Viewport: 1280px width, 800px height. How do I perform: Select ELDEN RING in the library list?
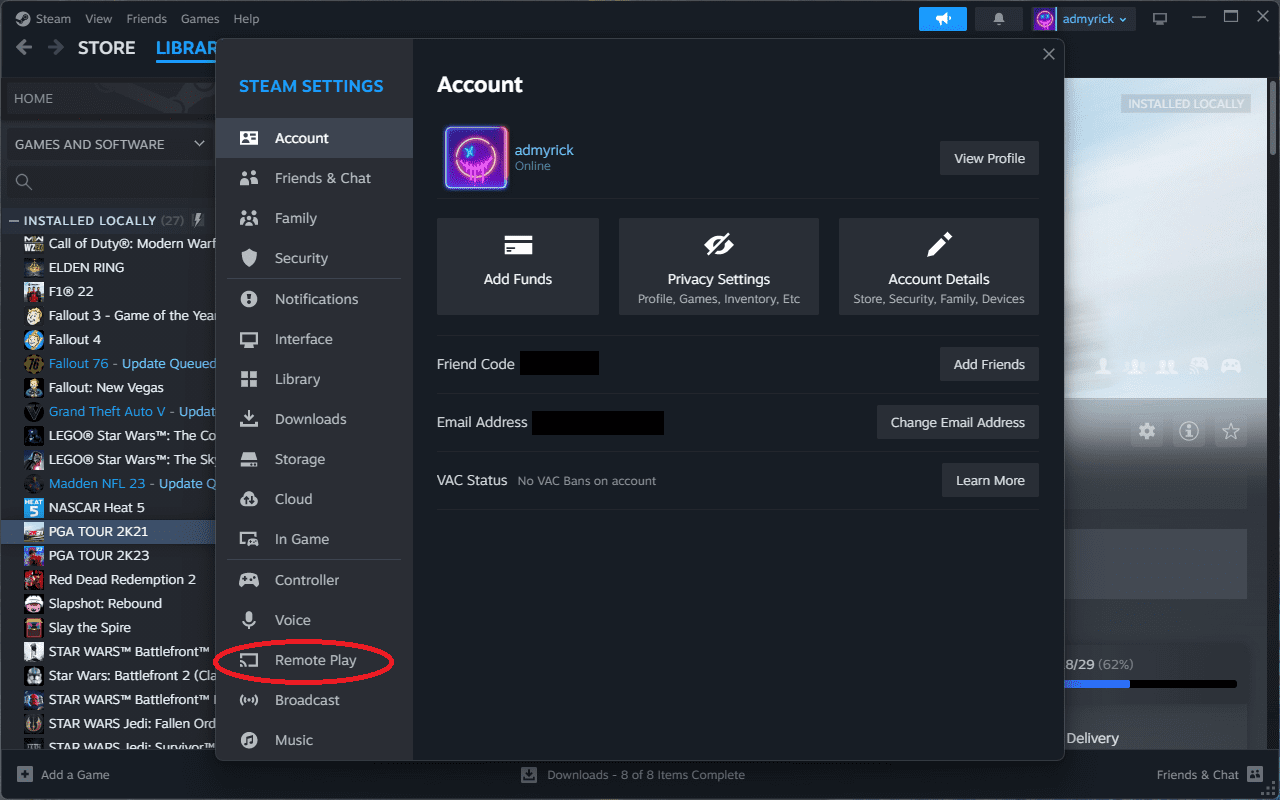tap(86, 267)
